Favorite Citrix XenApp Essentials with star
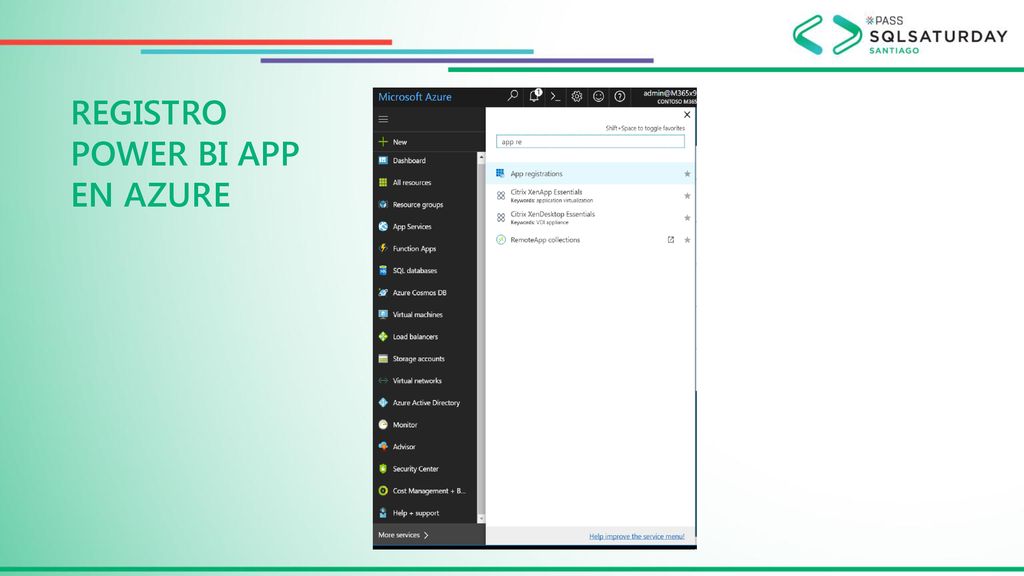 (x=687, y=196)
